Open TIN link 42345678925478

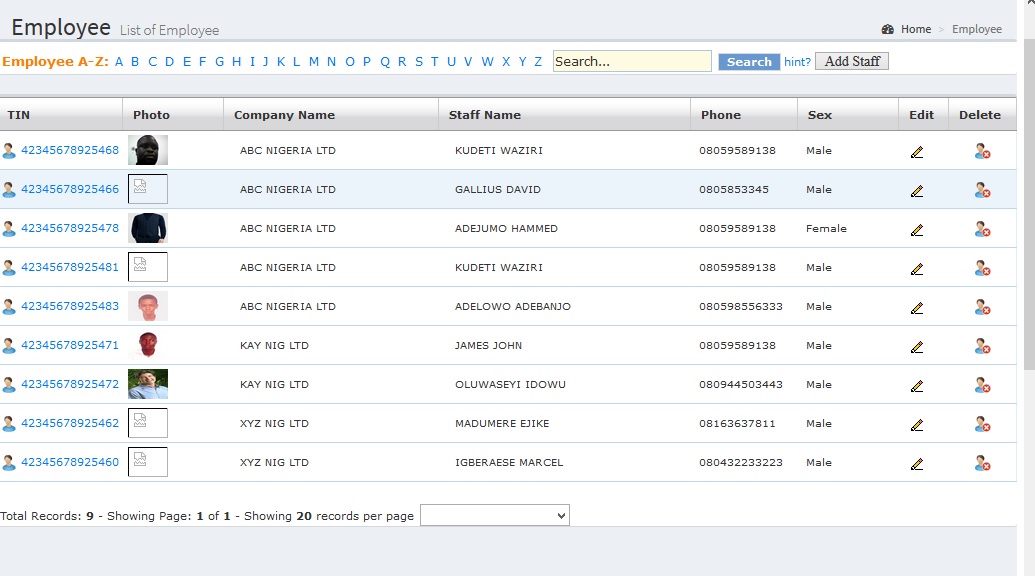pyautogui.click(x=70, y=228)
